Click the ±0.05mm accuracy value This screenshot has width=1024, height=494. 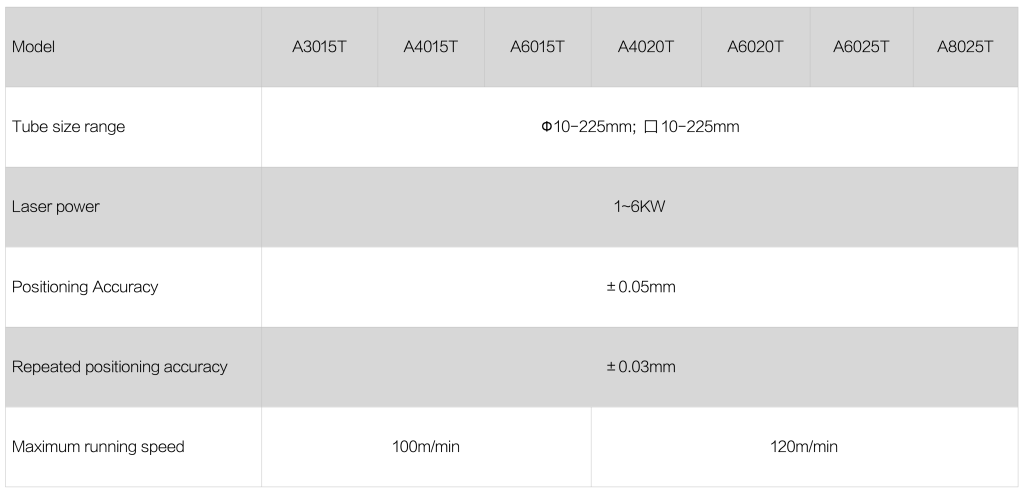(641, 287)
